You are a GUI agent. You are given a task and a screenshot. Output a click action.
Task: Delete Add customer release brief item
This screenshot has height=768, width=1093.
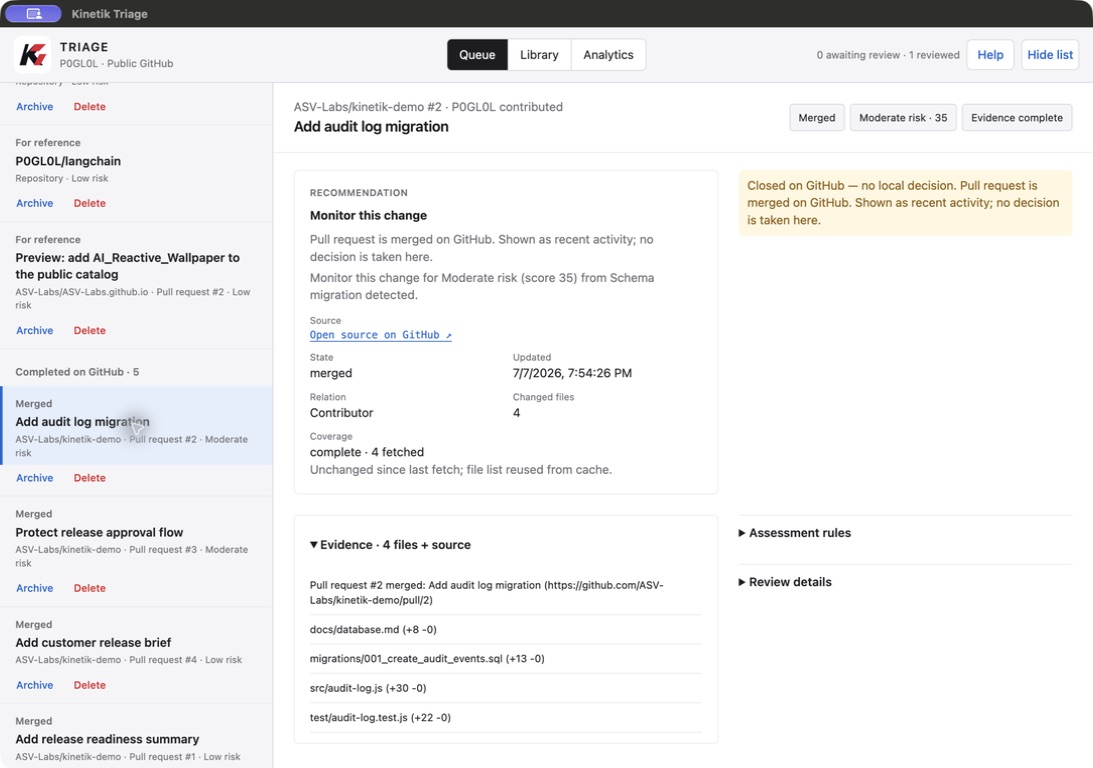point(90,684)
